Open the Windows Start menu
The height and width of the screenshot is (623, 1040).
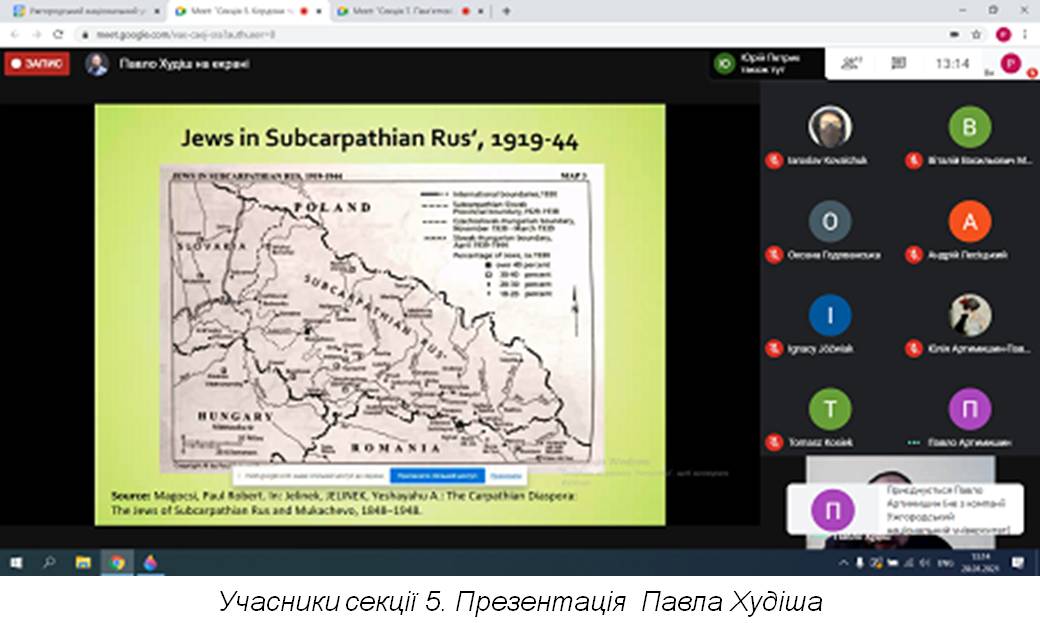click(16, 563)
